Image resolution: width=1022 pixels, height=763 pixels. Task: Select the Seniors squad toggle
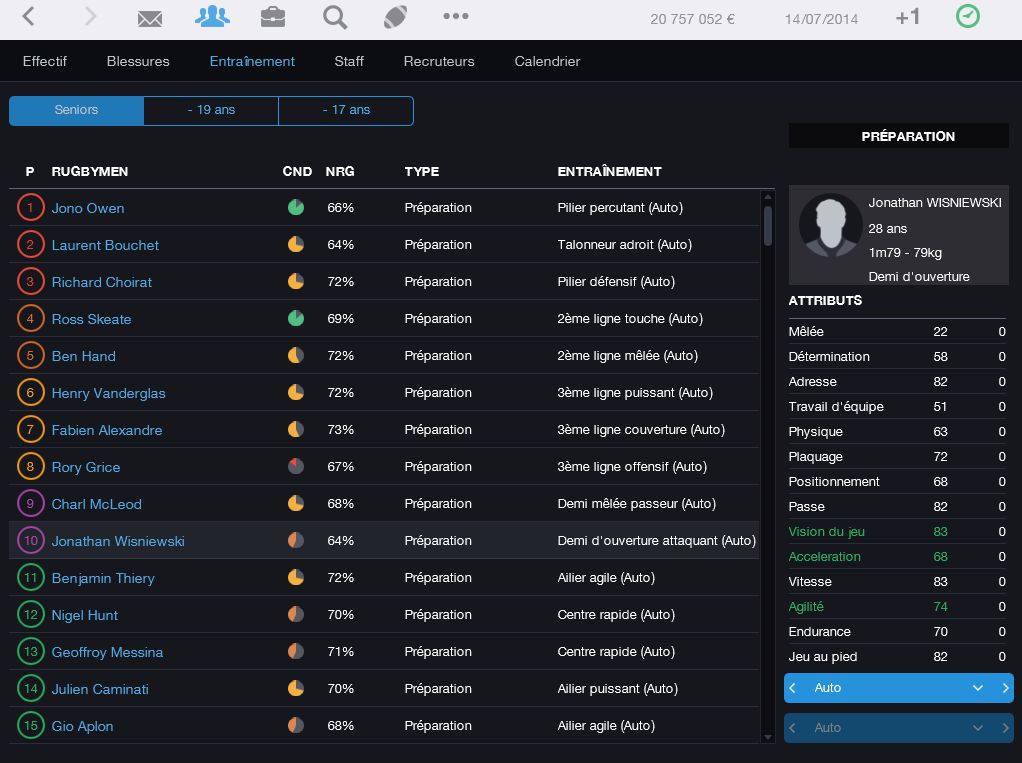click(x=76, y=110)
